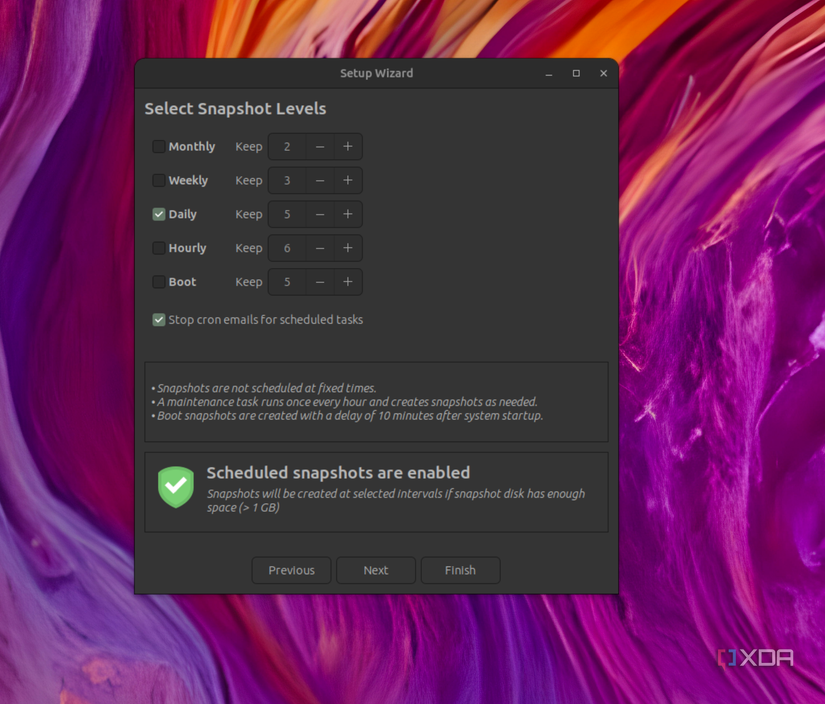Decrease the Daily keep count
825x704 pixels.
318,214
